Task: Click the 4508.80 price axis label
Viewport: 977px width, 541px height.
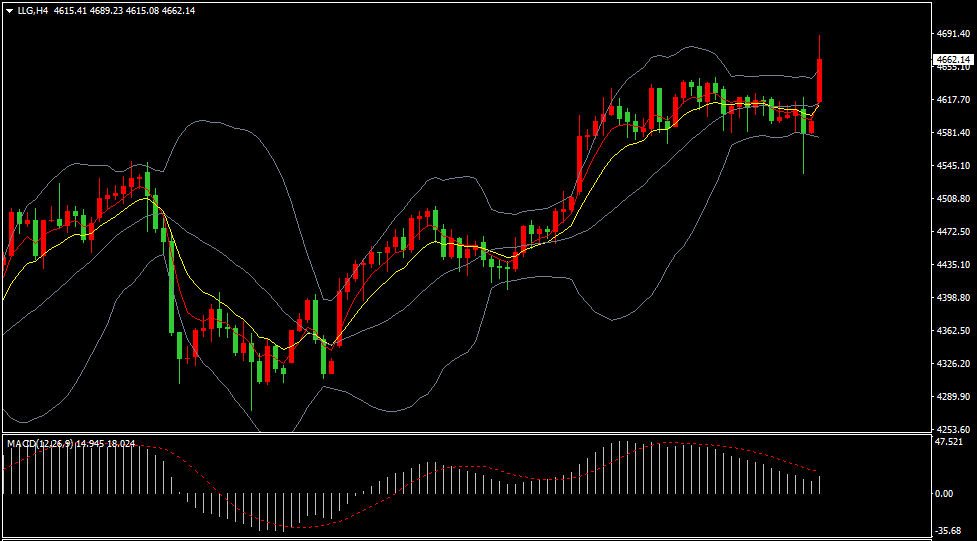Action: point(953,199)
